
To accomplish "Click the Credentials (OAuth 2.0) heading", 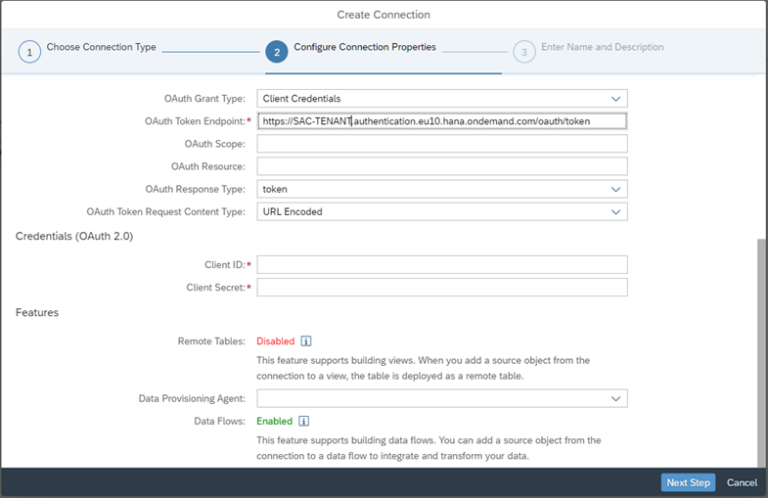I will coord(74,237).
